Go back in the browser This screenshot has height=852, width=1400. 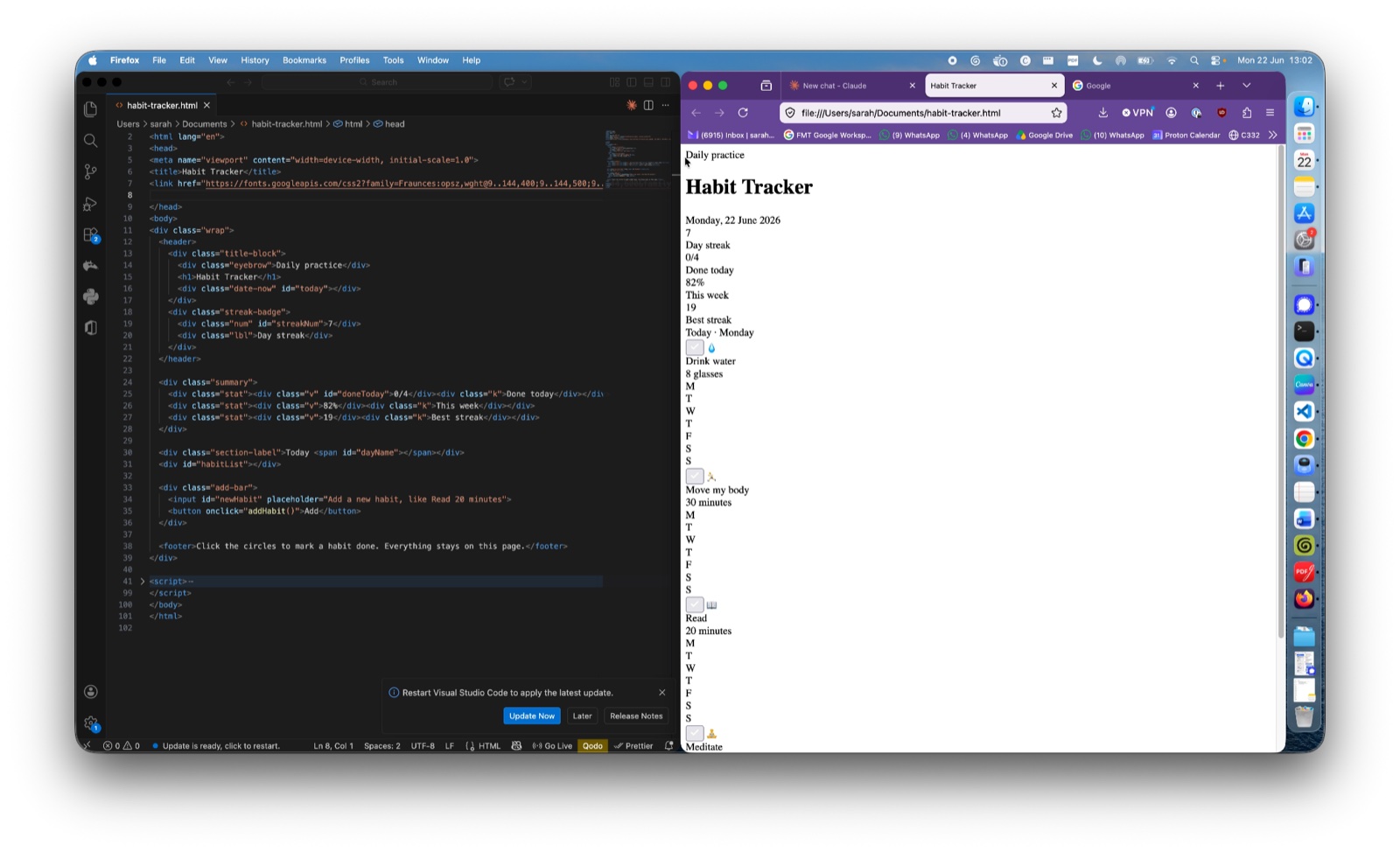[696, 112]
